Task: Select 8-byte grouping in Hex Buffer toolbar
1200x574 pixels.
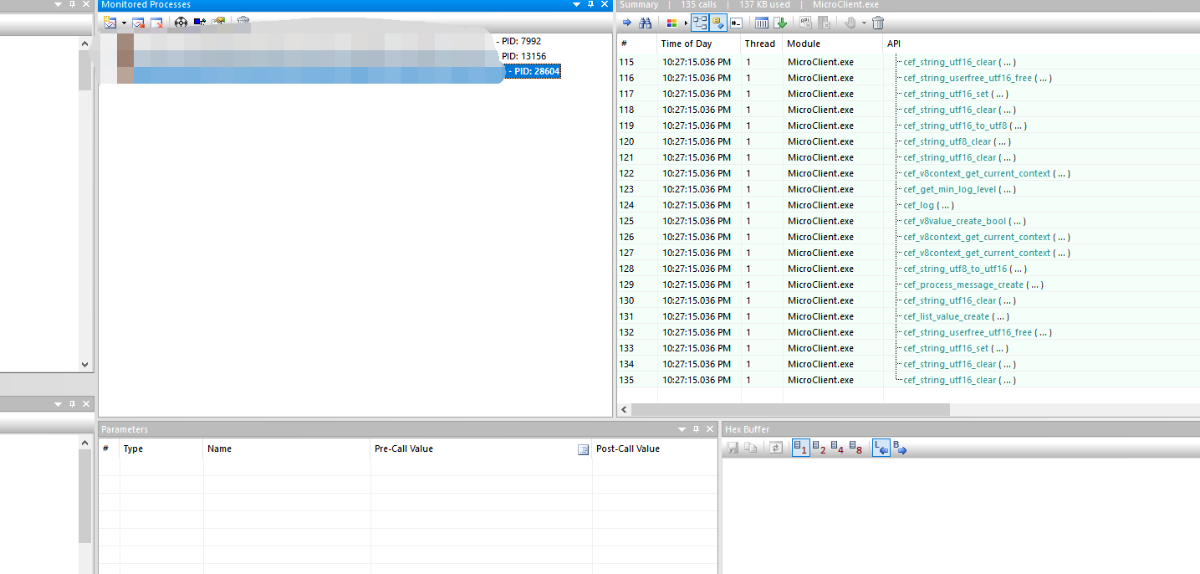Action: coord(856,448)
